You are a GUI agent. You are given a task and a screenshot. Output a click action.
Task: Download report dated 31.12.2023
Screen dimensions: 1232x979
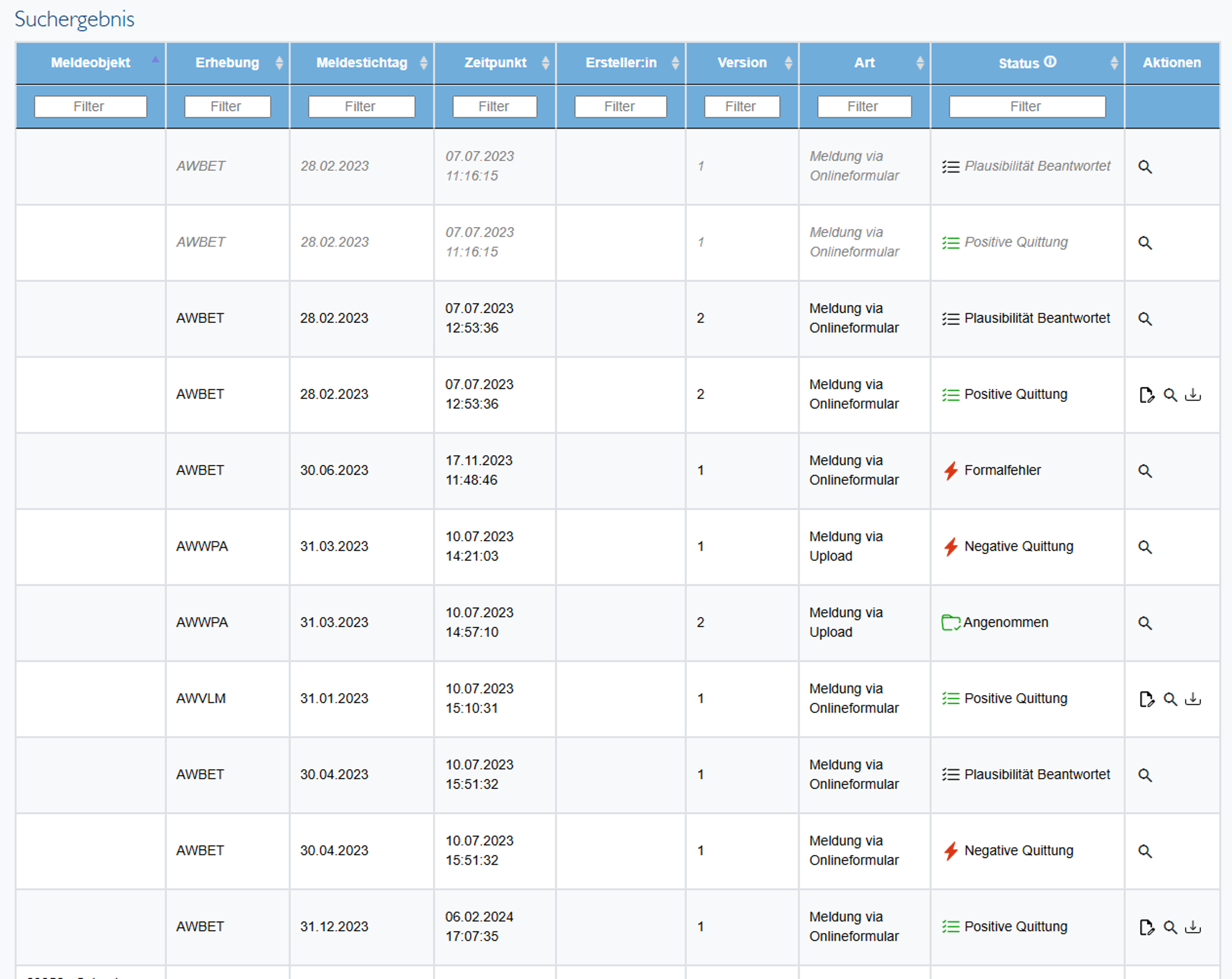pos(1192,927)
